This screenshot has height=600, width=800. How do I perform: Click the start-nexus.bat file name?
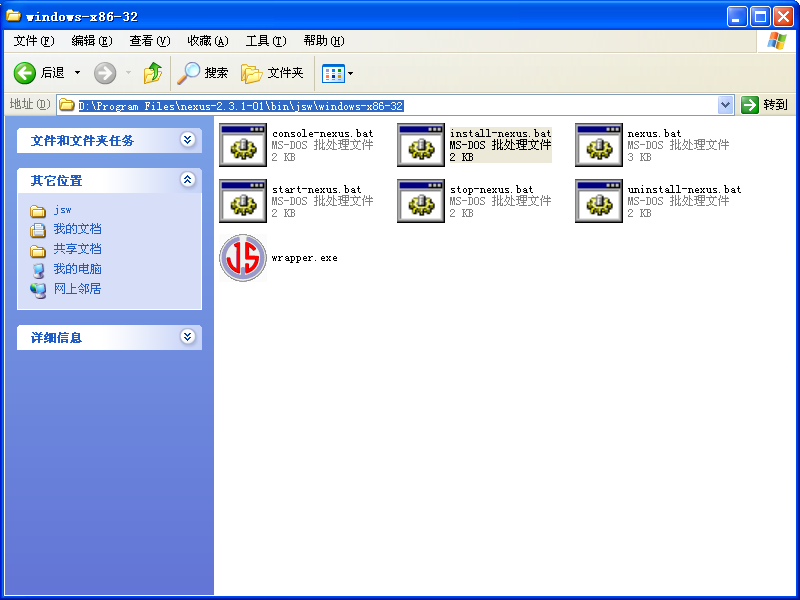[x=316, y=190]
